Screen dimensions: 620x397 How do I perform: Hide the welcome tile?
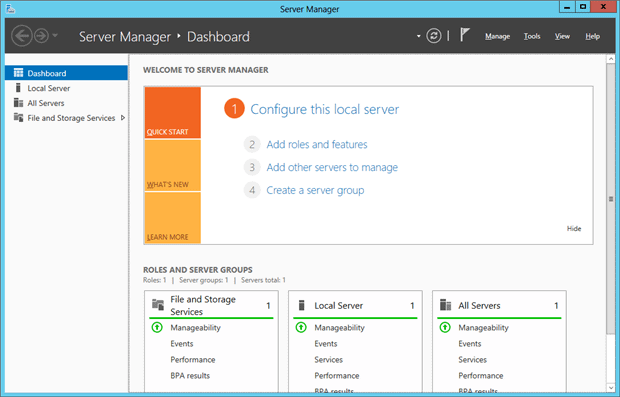click(574, 229)
